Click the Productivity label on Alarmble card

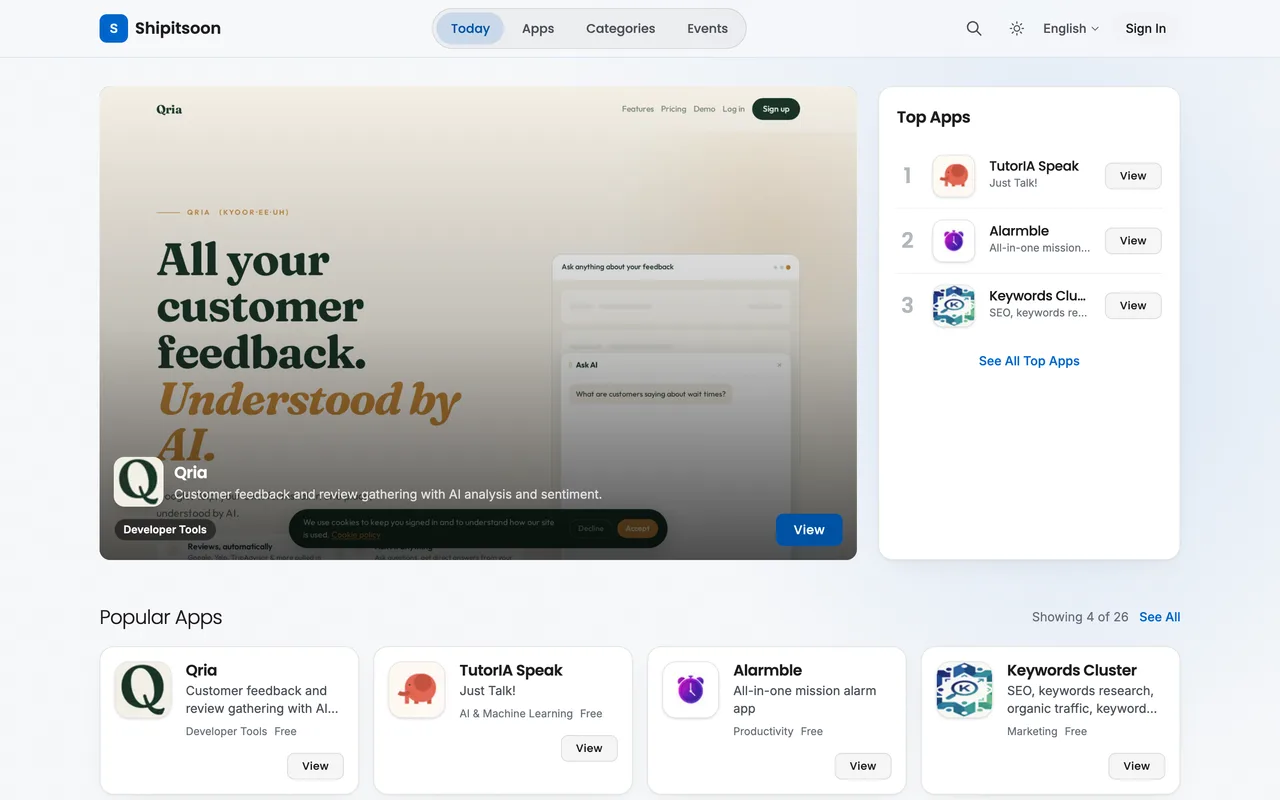763,731
